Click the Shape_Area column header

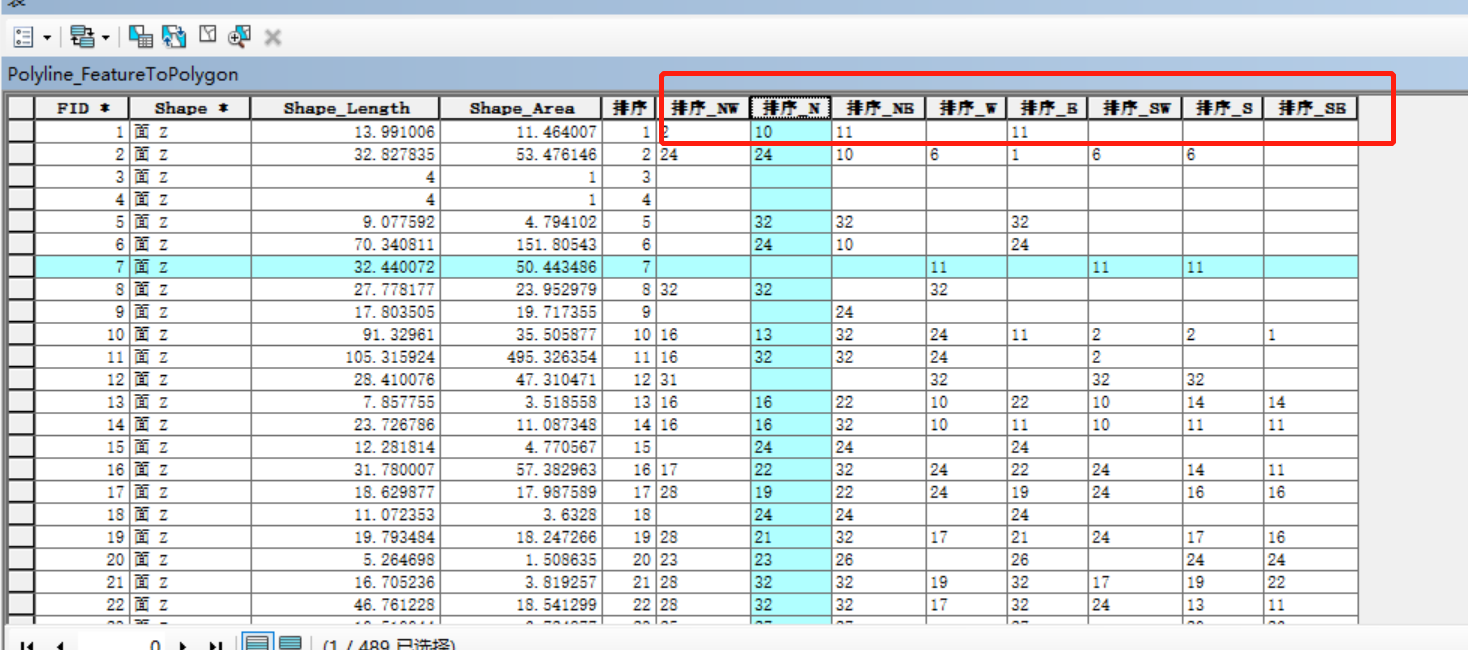point(521,108)
